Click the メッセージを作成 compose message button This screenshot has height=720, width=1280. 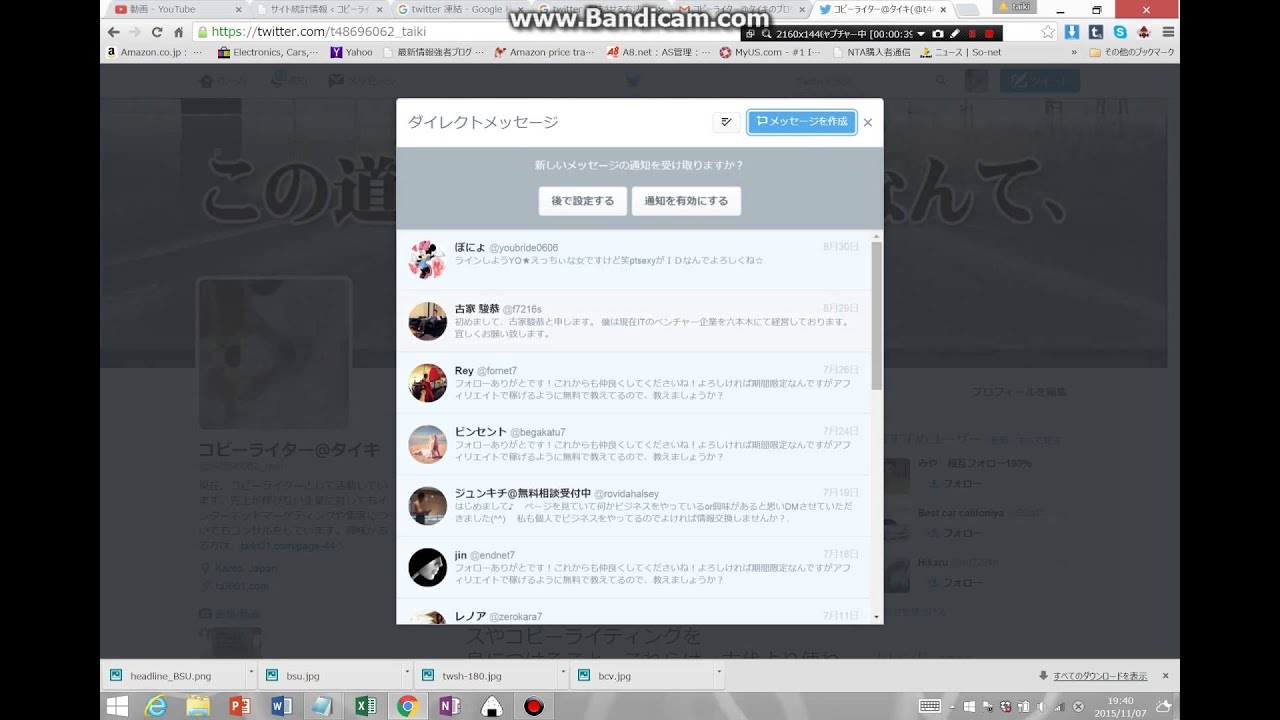click(802, 122)
